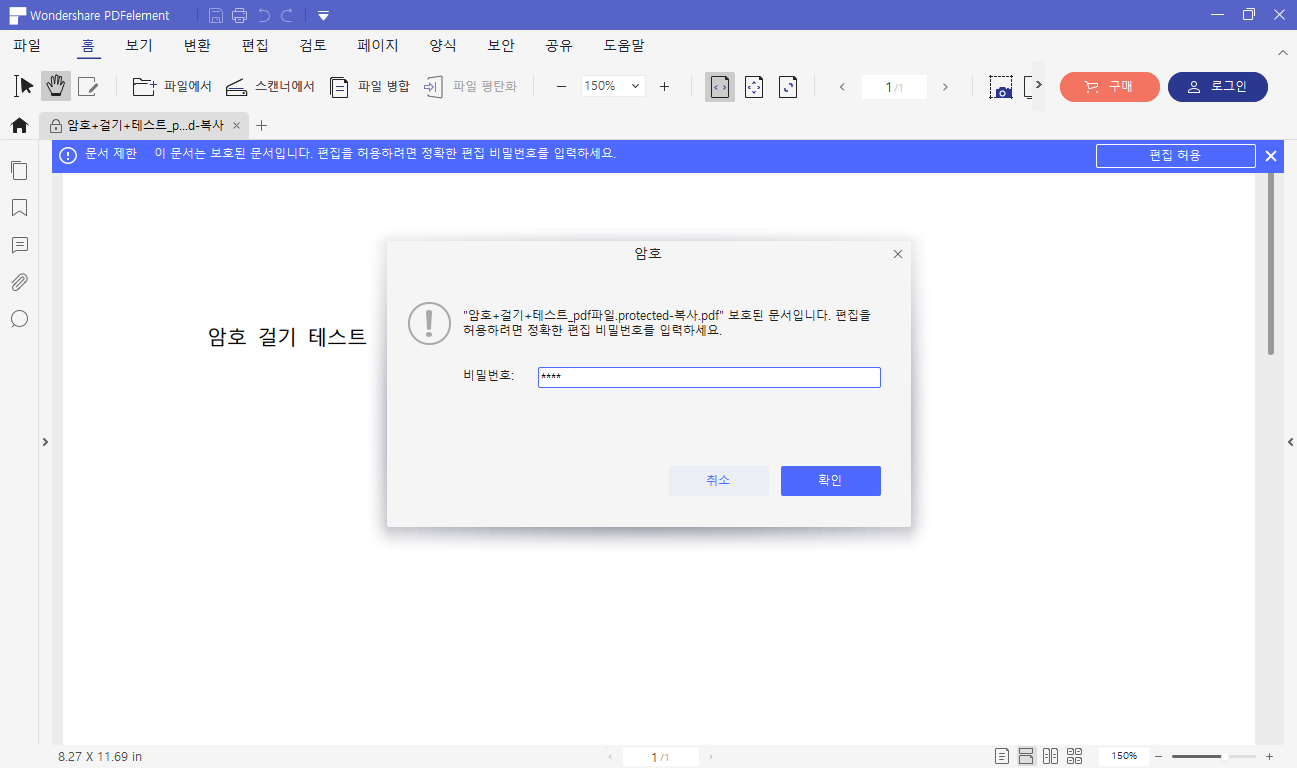Dismiss the document restriction notice bar

click(1271, 156)
